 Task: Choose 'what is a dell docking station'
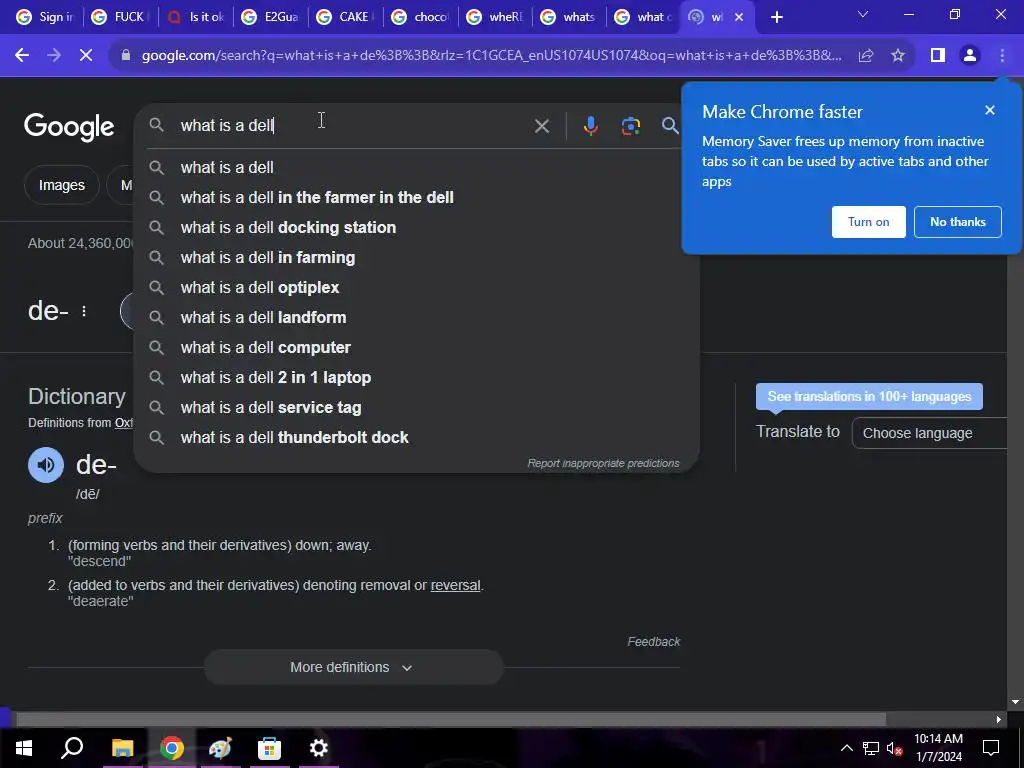[x=416, y=228]
